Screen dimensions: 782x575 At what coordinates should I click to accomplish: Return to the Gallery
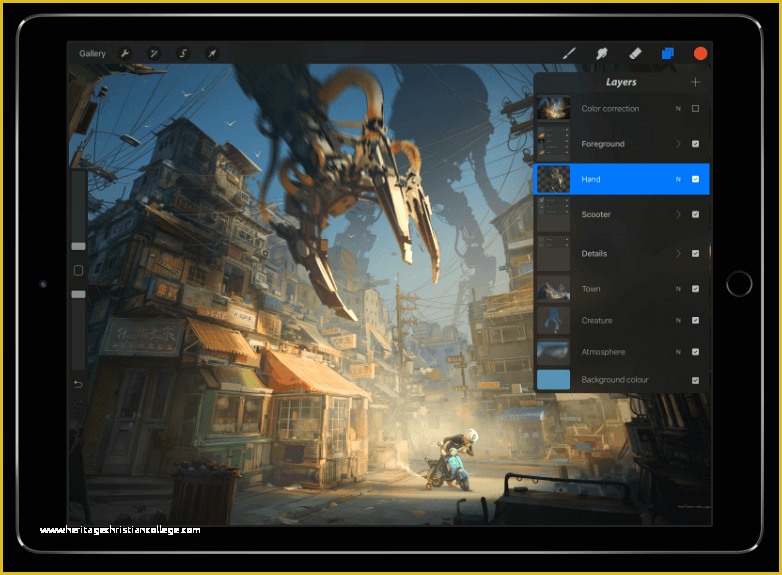pos(92,53)
